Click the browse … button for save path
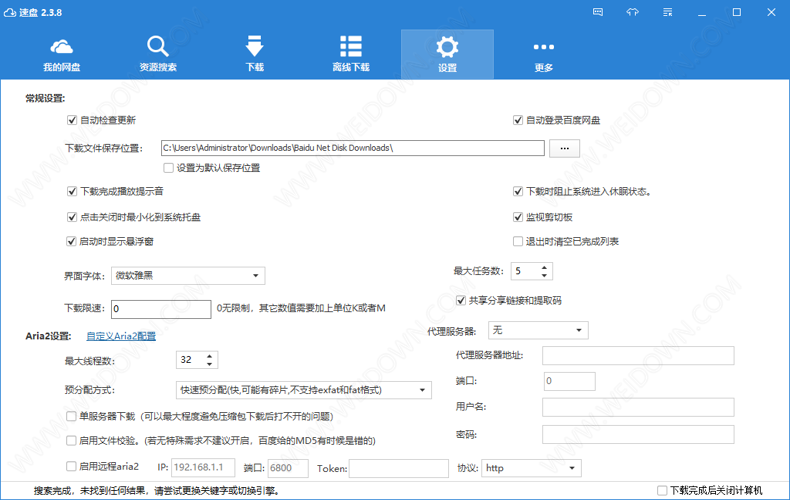 (x=564, y=148)
